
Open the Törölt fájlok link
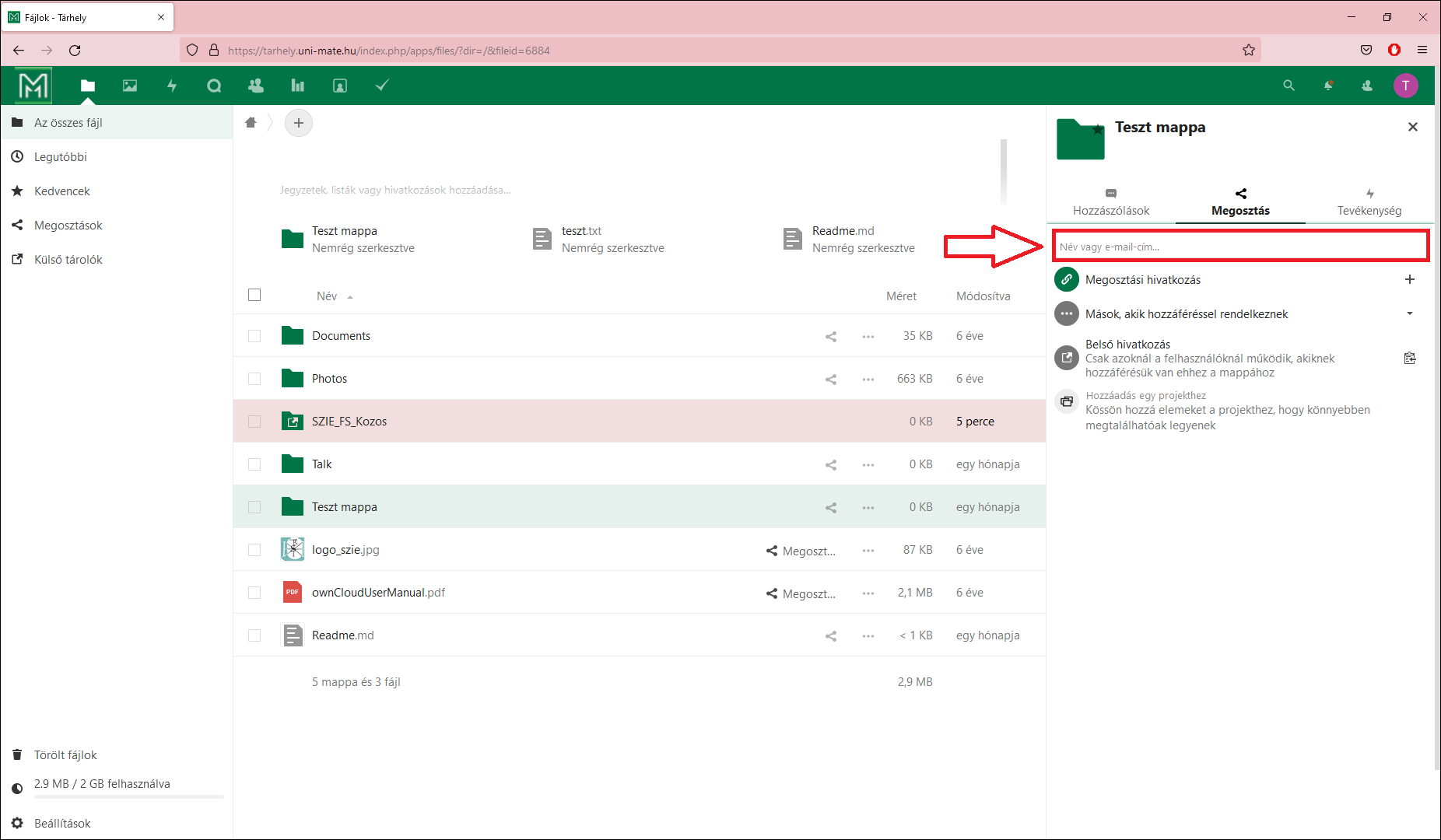[x=65, y=755]
